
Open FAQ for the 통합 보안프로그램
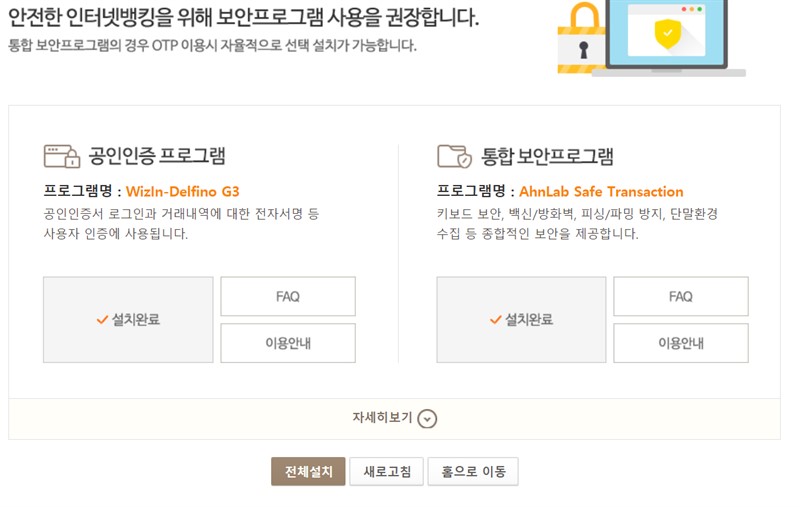tap(681, 296)
